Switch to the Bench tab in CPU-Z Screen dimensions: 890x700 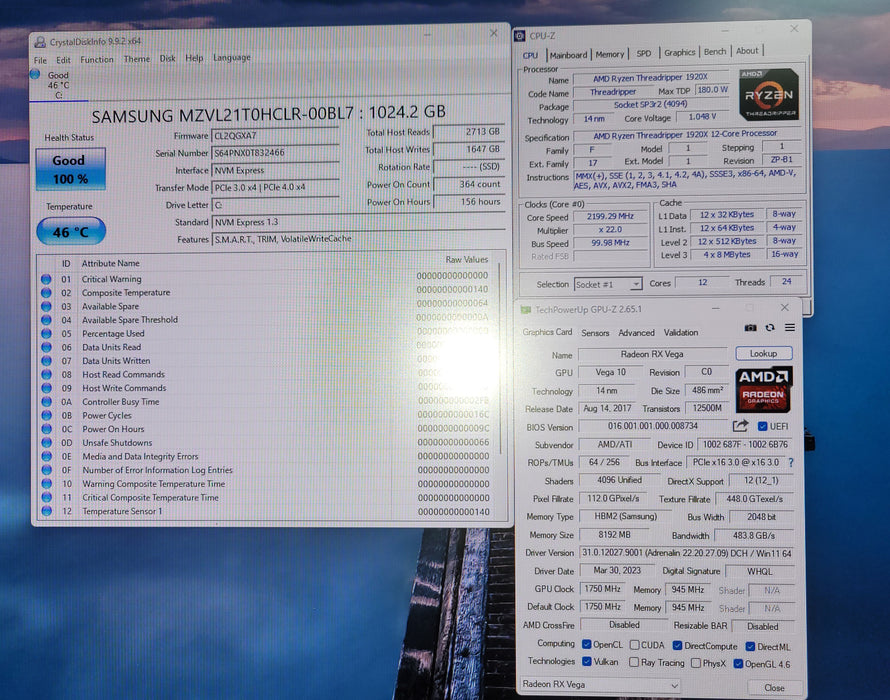pos(715,52)
